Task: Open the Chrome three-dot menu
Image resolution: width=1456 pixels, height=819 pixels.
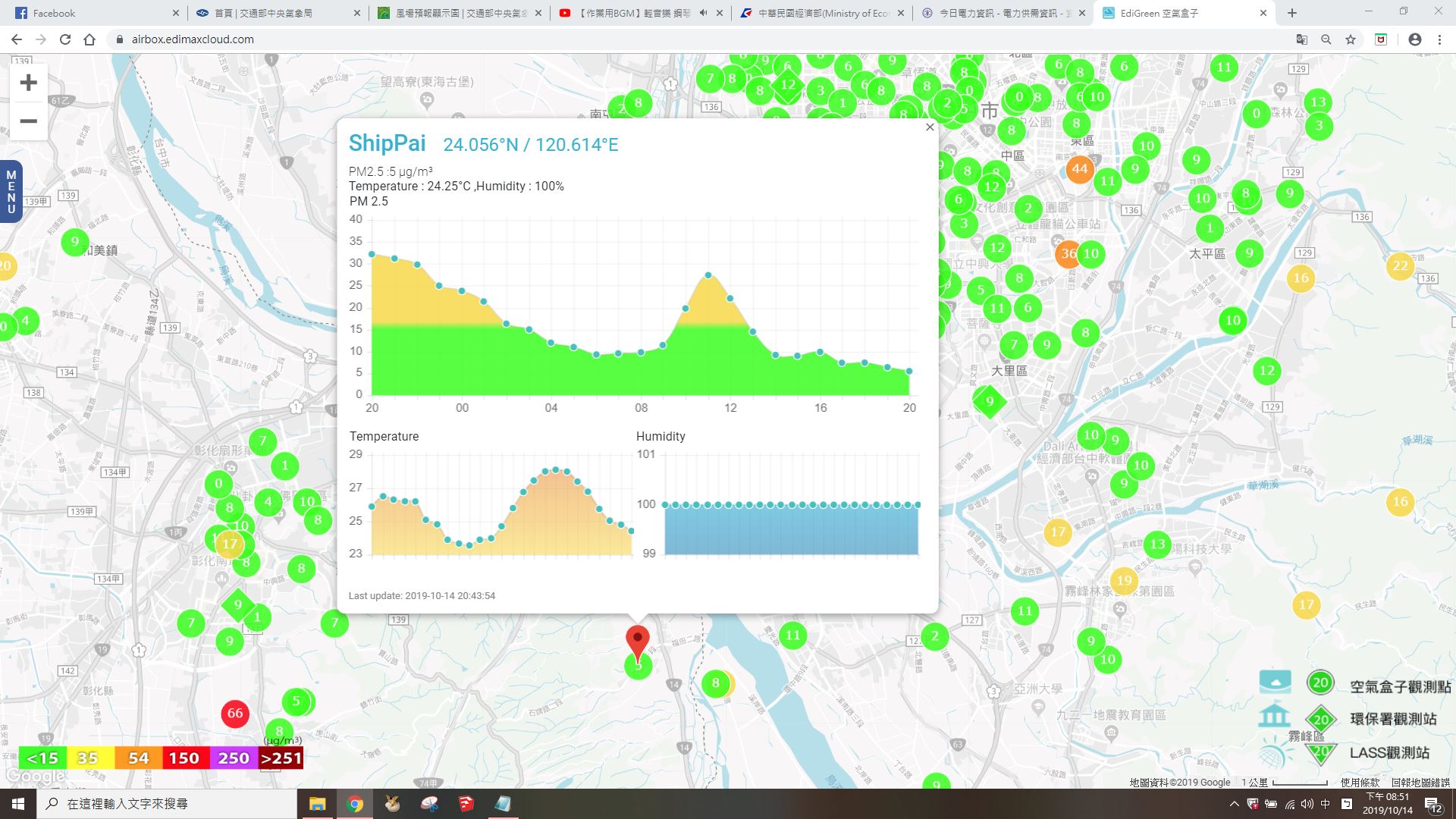Action: click(x=1439, y=39)
